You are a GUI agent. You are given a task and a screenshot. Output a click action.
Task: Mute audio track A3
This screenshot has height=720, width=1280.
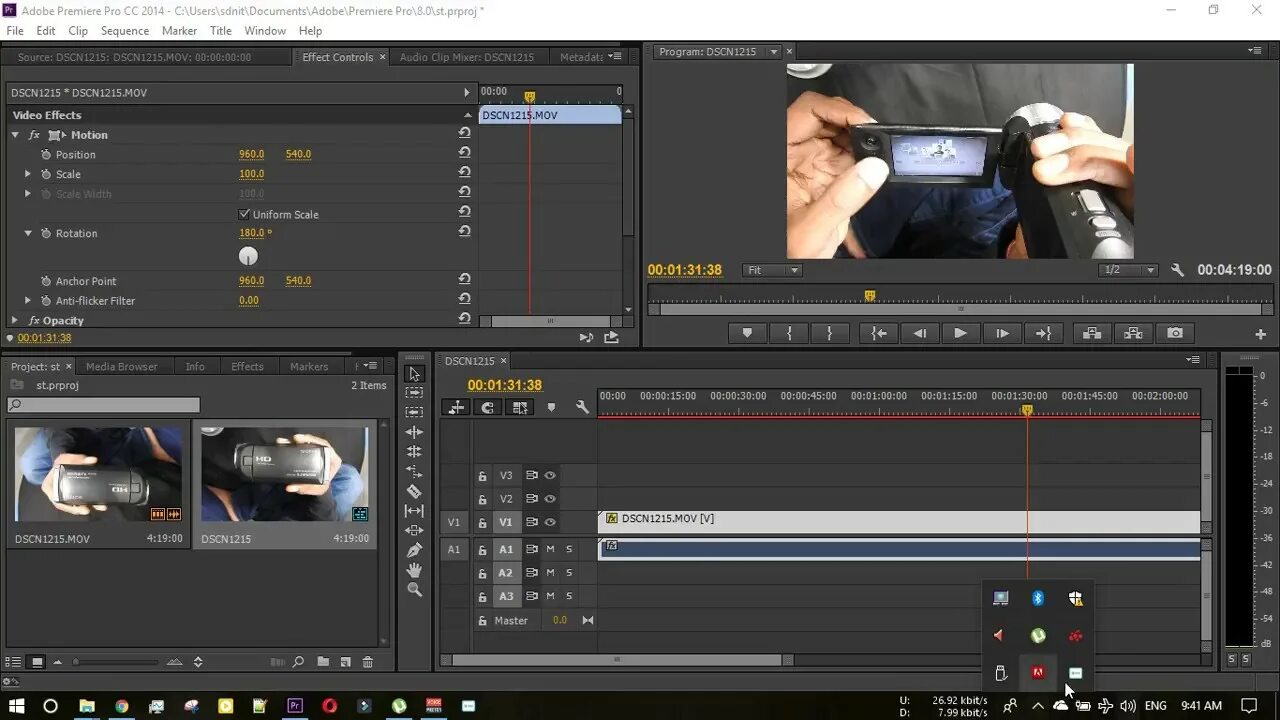pyautogui.click(x=550, y=596)
